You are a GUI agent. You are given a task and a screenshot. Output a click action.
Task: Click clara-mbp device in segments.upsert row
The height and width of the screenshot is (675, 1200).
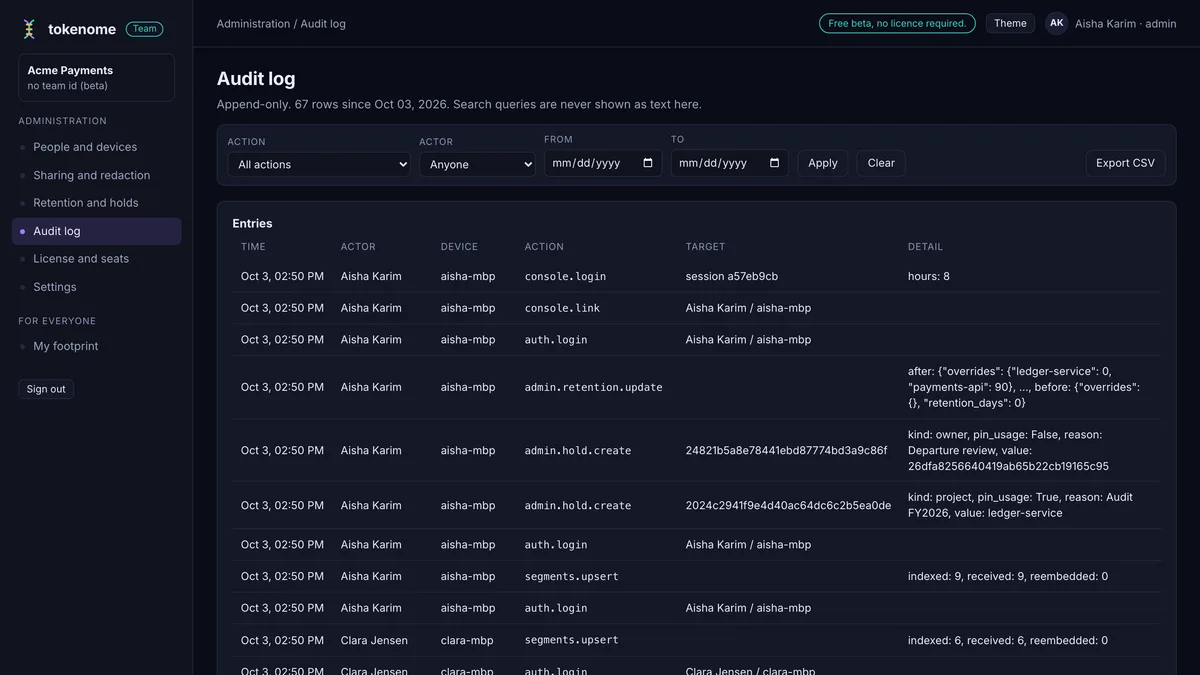(467, 641)
